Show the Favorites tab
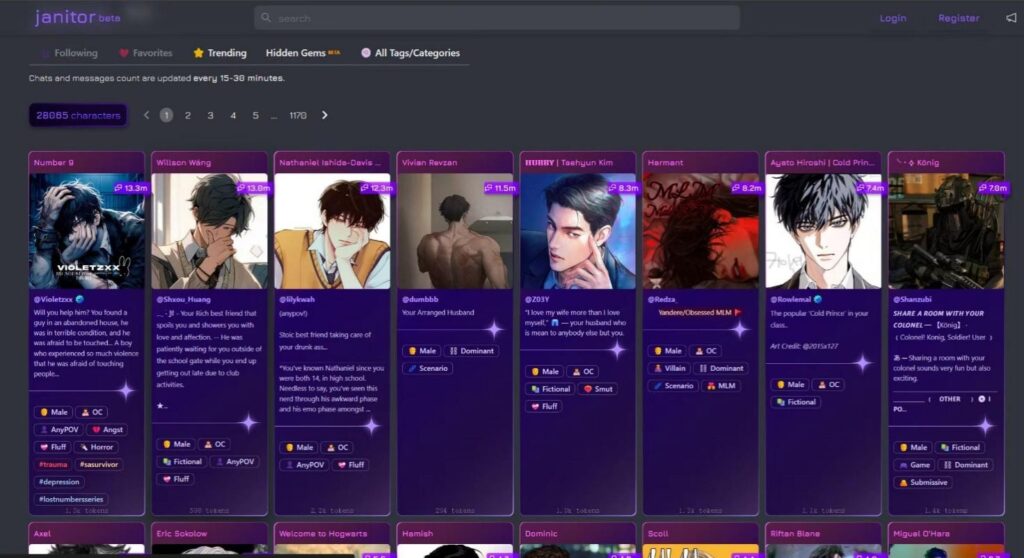 click(x=145, y=53)
